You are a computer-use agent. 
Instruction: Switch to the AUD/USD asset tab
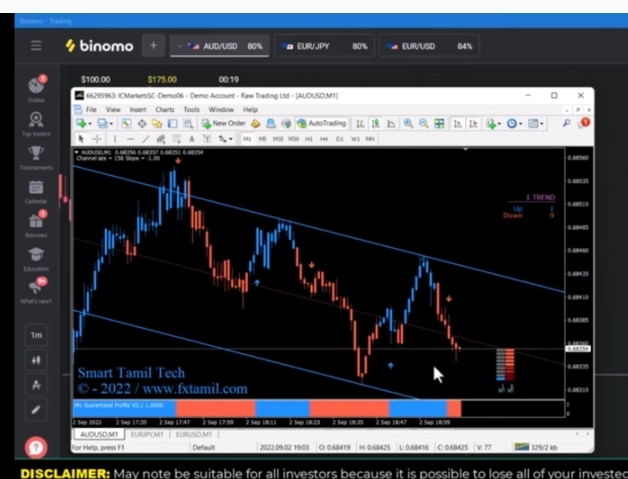click(x=219, y=46)
